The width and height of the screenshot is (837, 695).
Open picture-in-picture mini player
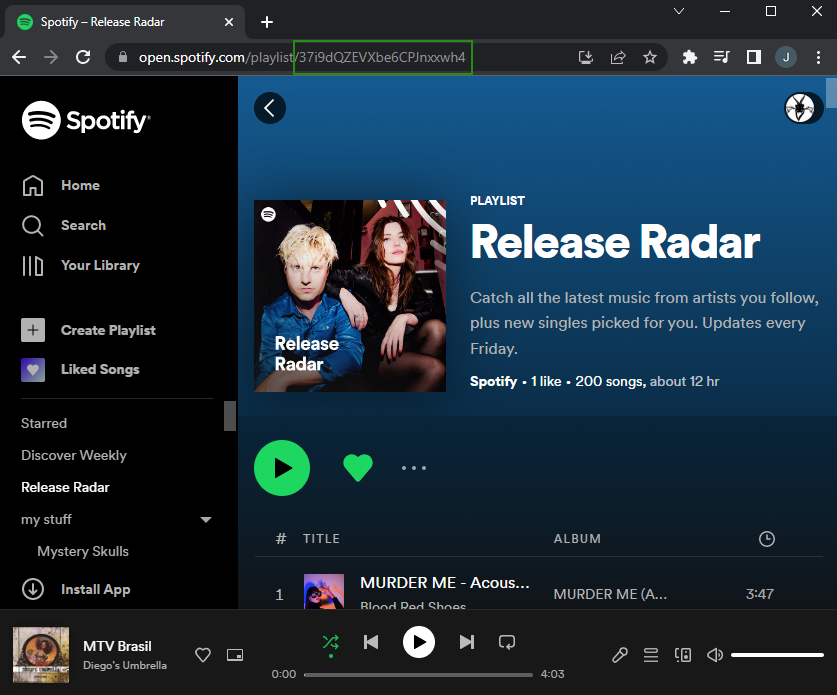coord(235,655)
